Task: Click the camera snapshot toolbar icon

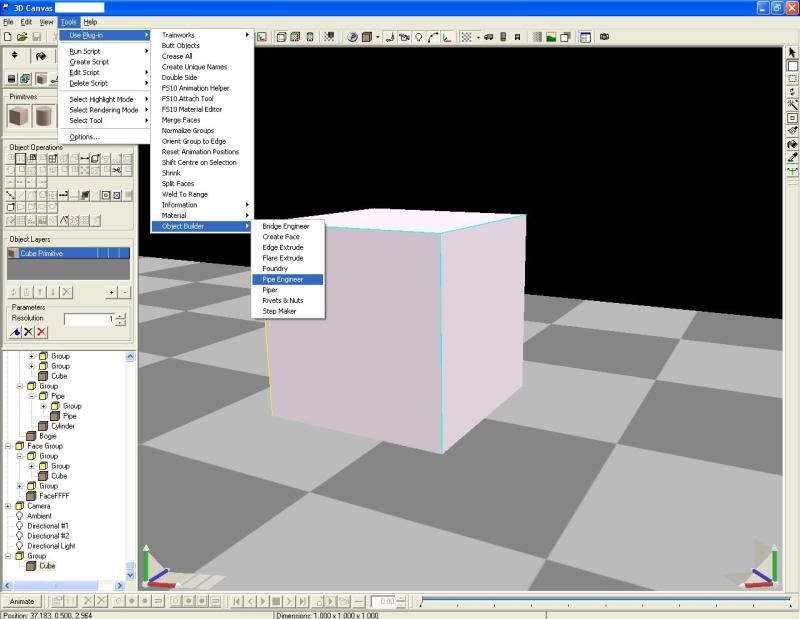Action: point(604,37)
